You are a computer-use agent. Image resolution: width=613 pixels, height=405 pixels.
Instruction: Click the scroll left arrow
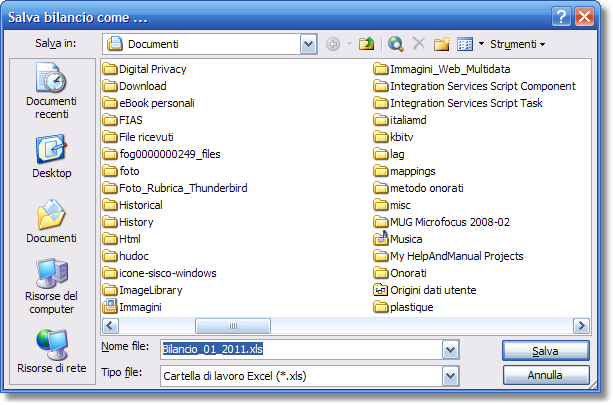click(x=110, y=326)
